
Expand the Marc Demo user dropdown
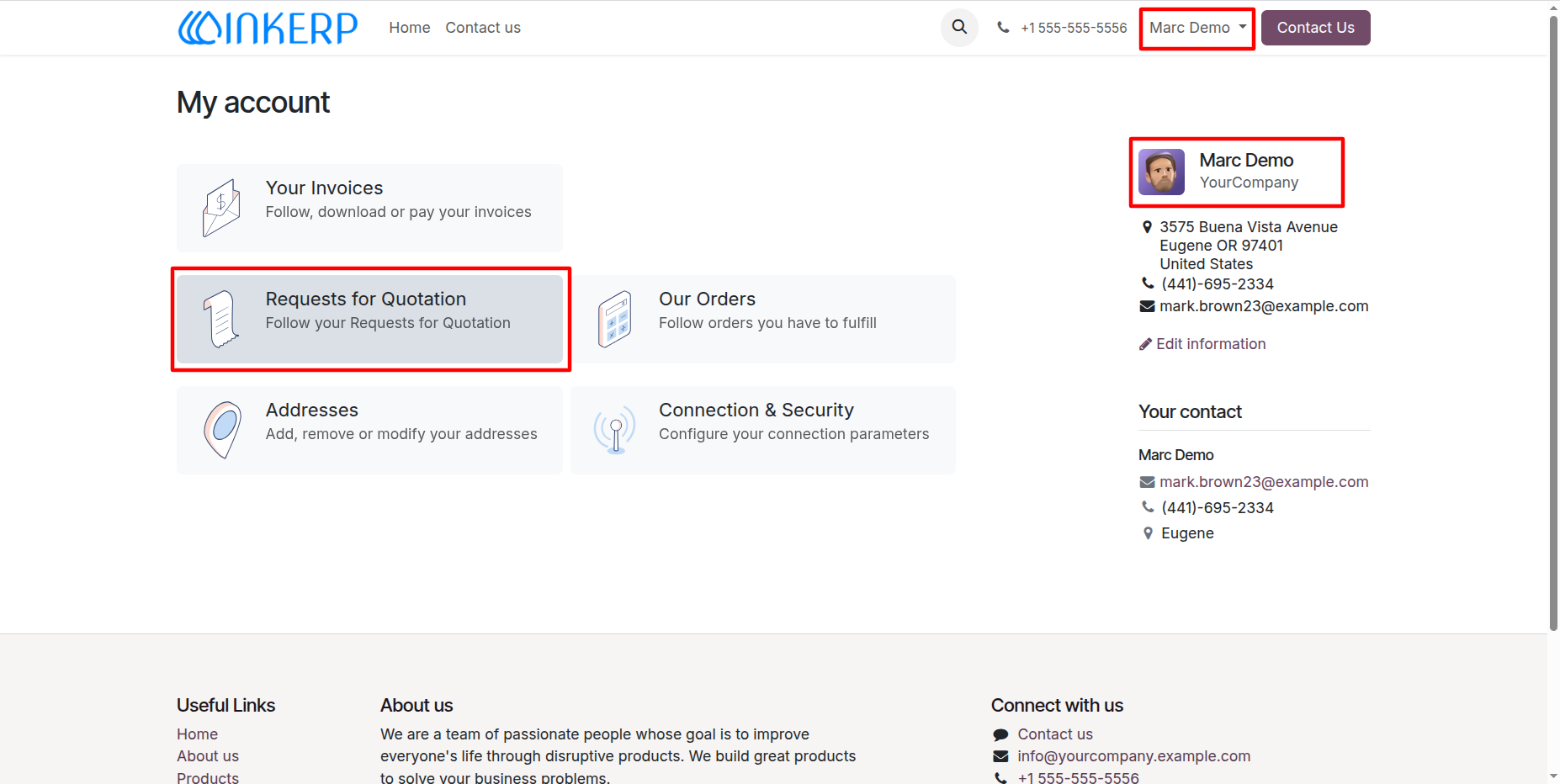(x=1197, y=28)
